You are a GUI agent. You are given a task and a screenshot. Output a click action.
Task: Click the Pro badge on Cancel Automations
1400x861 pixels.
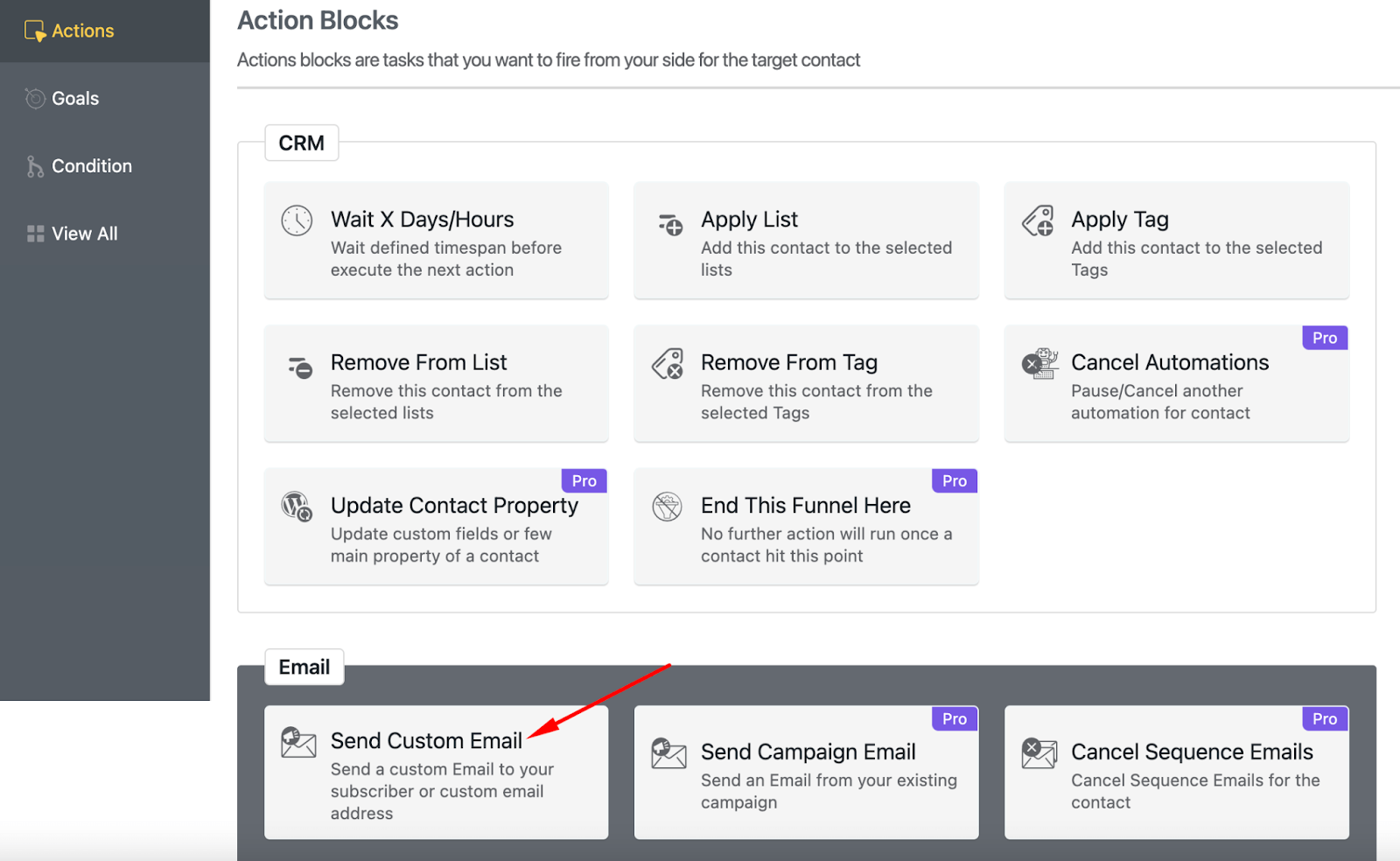1324,338
